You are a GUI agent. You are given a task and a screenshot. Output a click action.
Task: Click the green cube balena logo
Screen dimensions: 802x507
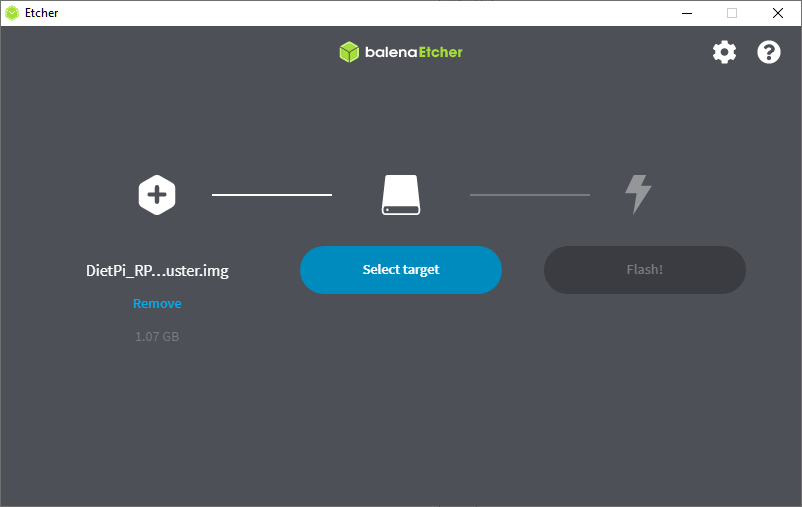click(349, 52)
